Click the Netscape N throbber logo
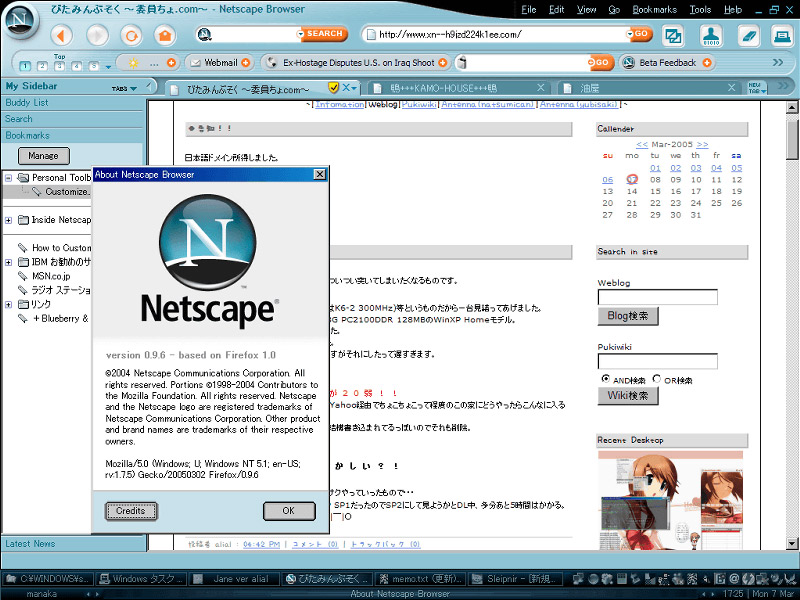The image size is (800, 600). pyautogui.click(x=20, y=20)
